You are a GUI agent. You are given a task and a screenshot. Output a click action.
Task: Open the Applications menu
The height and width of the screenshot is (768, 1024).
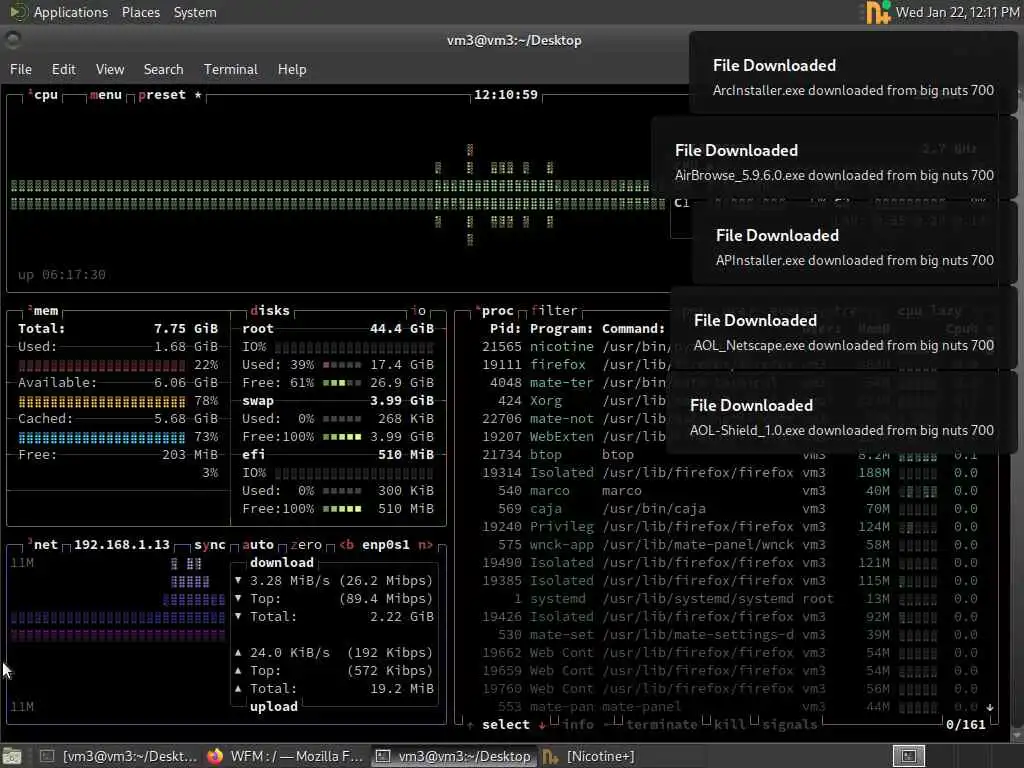click(71, 12)
